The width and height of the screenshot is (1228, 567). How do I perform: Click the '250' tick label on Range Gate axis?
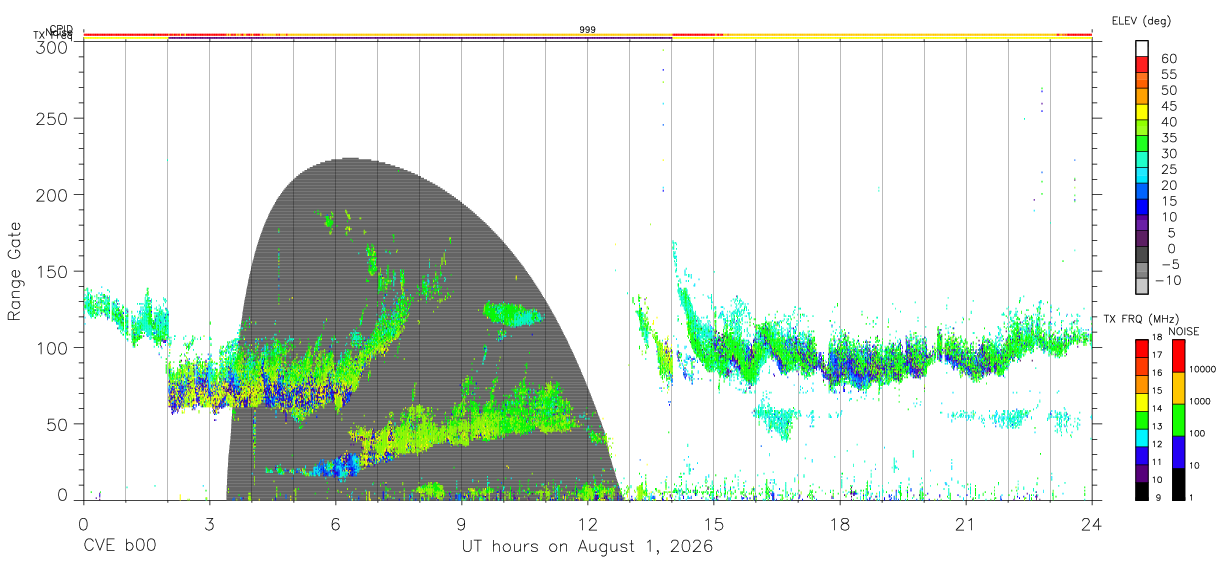pos(52,118)
